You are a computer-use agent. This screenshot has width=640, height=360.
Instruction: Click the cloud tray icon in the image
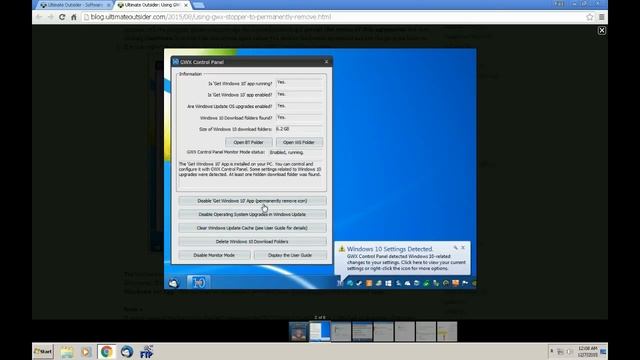(x=407, y=283)
